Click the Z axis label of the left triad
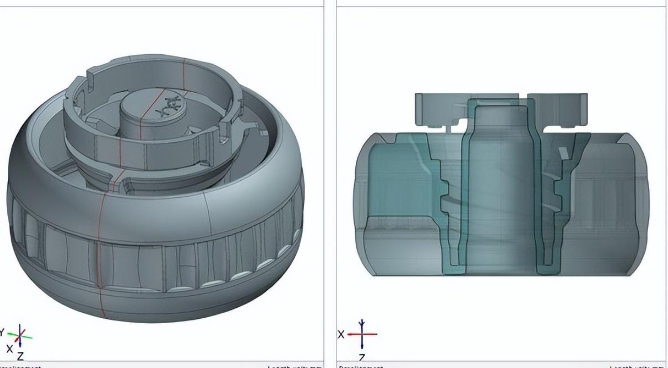Viewport: 668px width, 368px height. point(20,356)
